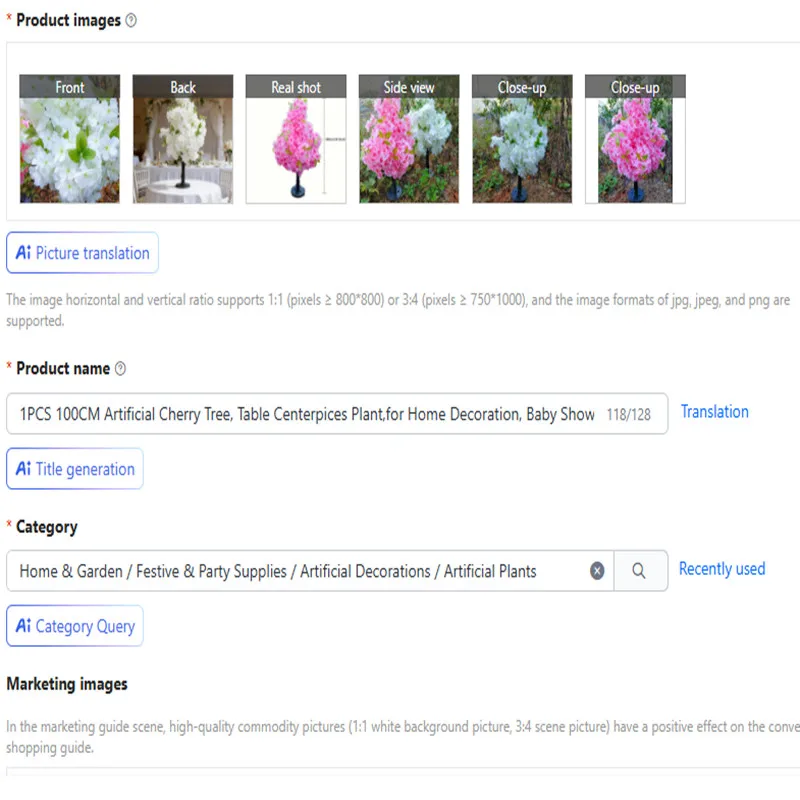
Task: Focus the Product name text field
Action: 337,414
